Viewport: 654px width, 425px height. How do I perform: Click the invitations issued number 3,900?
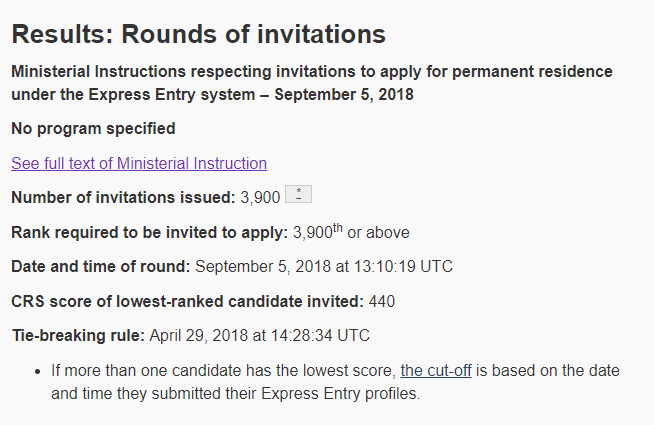click(260, 197)
